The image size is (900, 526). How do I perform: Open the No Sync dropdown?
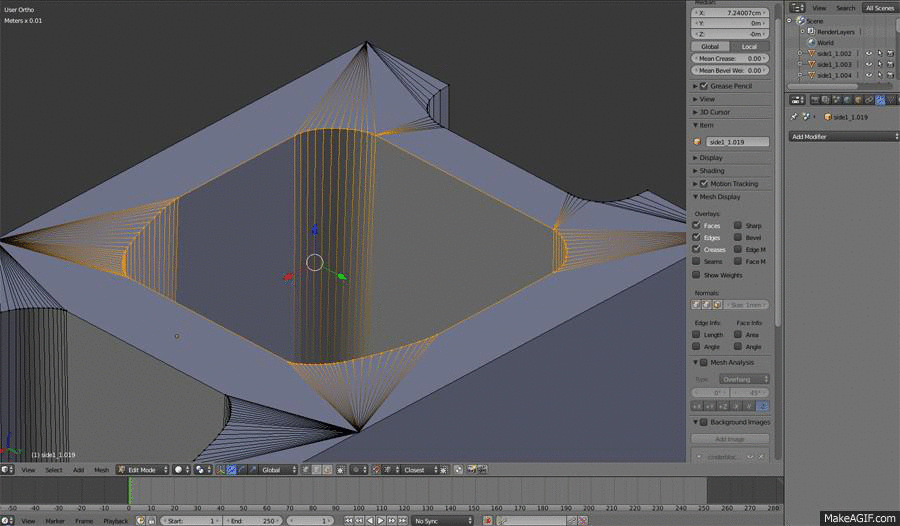(442, 520)
